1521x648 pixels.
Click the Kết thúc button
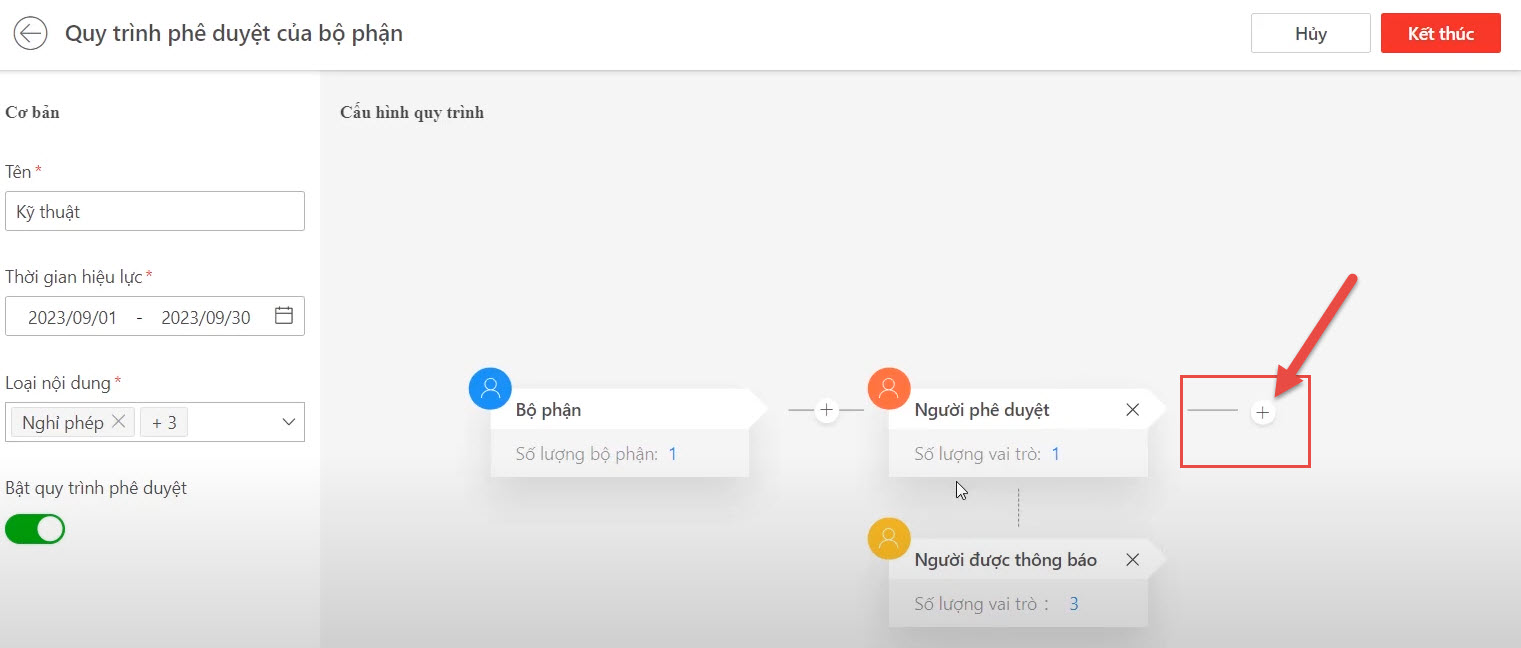click(1440, 34)
